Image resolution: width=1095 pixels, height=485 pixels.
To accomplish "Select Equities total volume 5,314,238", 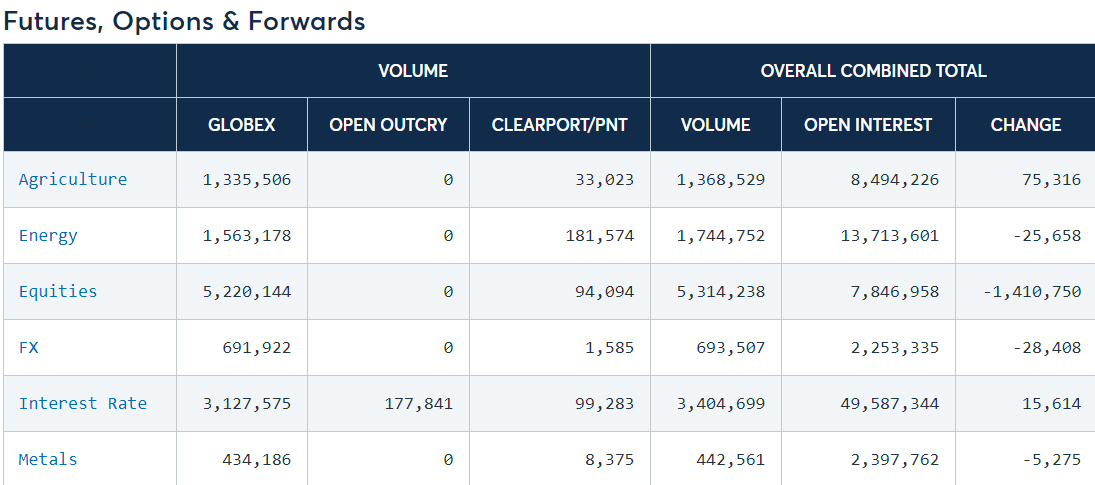I will tap(721, 292).
